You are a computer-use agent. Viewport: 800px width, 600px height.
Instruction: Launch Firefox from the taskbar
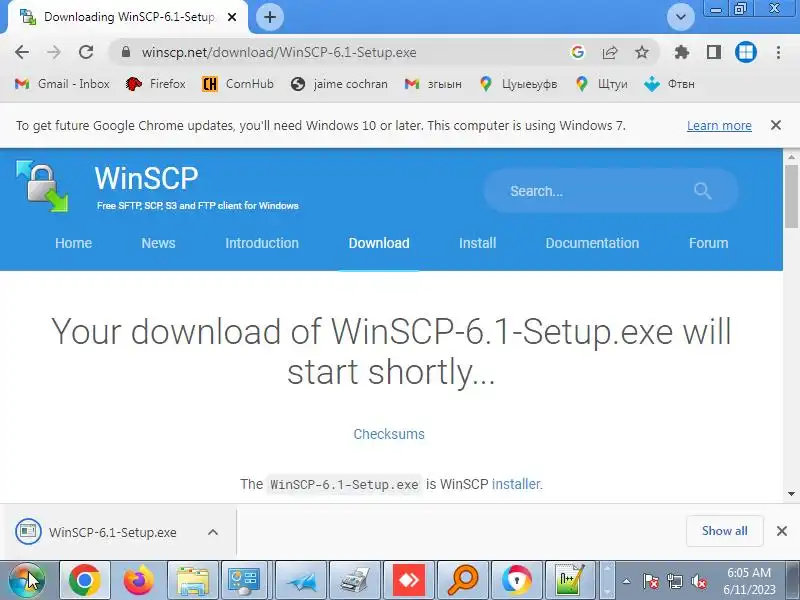tap(138, 580)
